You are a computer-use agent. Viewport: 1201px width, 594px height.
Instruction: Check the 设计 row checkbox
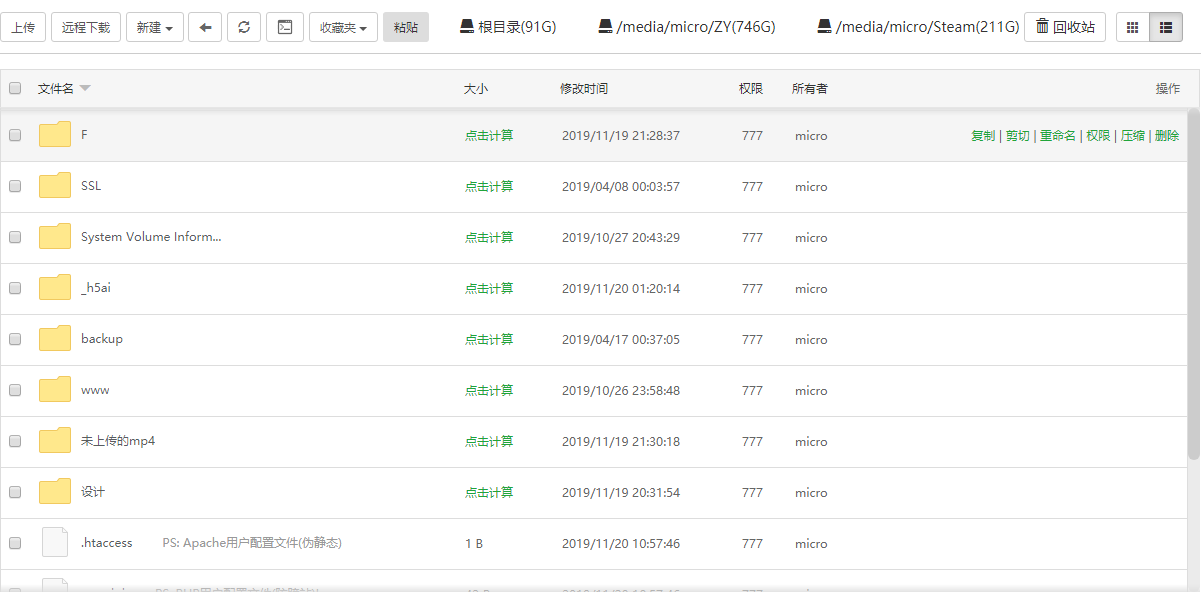coord(15,492)
